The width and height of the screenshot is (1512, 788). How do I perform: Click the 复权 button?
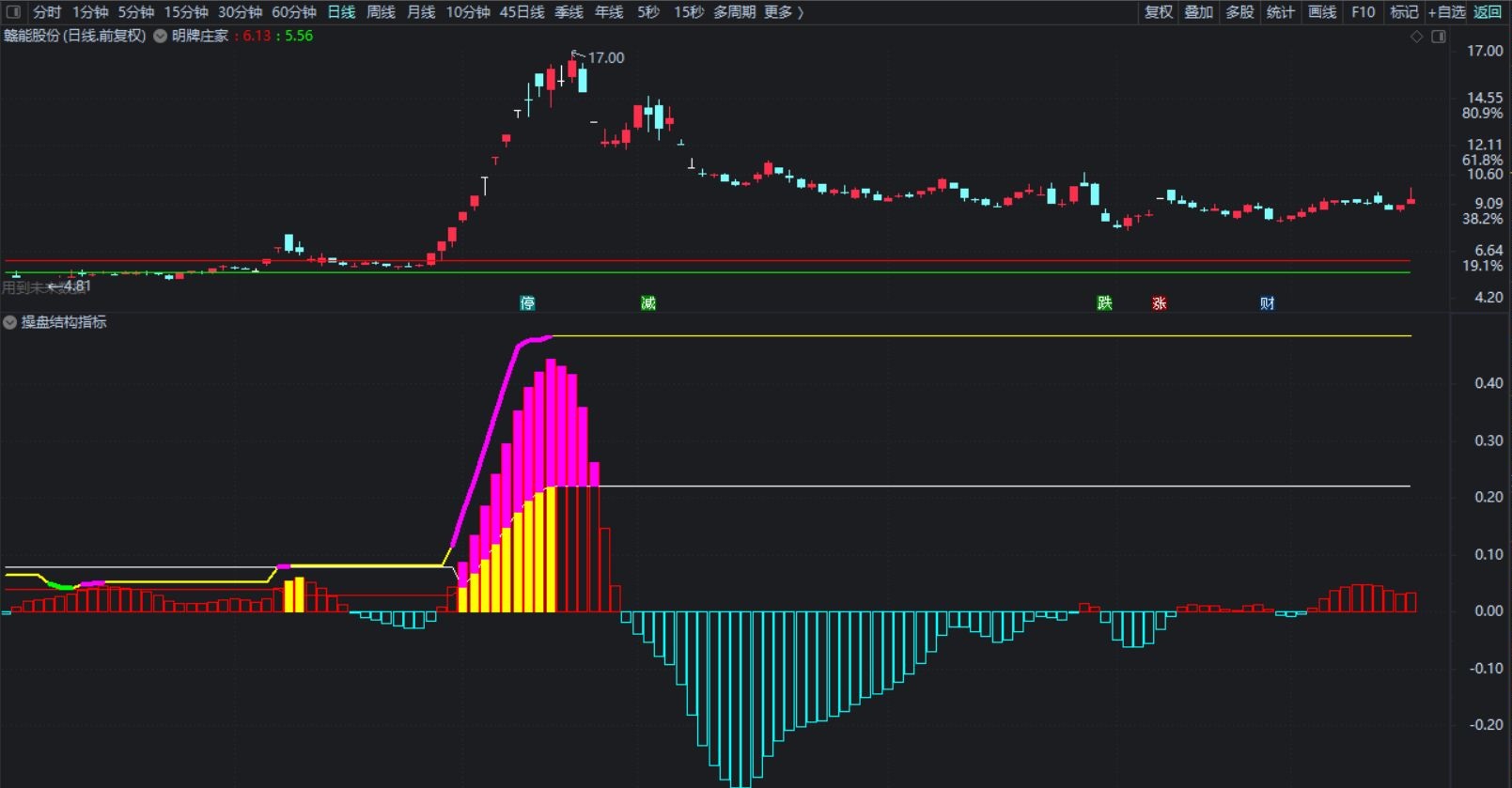point(1159,12)
